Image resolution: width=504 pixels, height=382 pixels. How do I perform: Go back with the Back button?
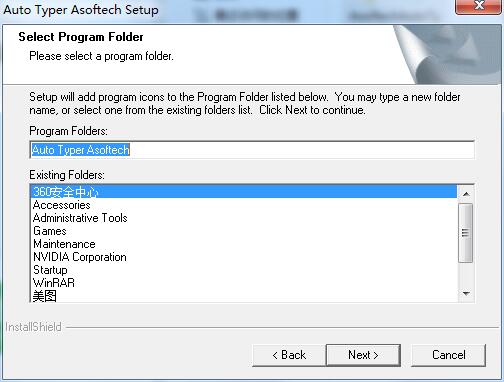(289, 355)
